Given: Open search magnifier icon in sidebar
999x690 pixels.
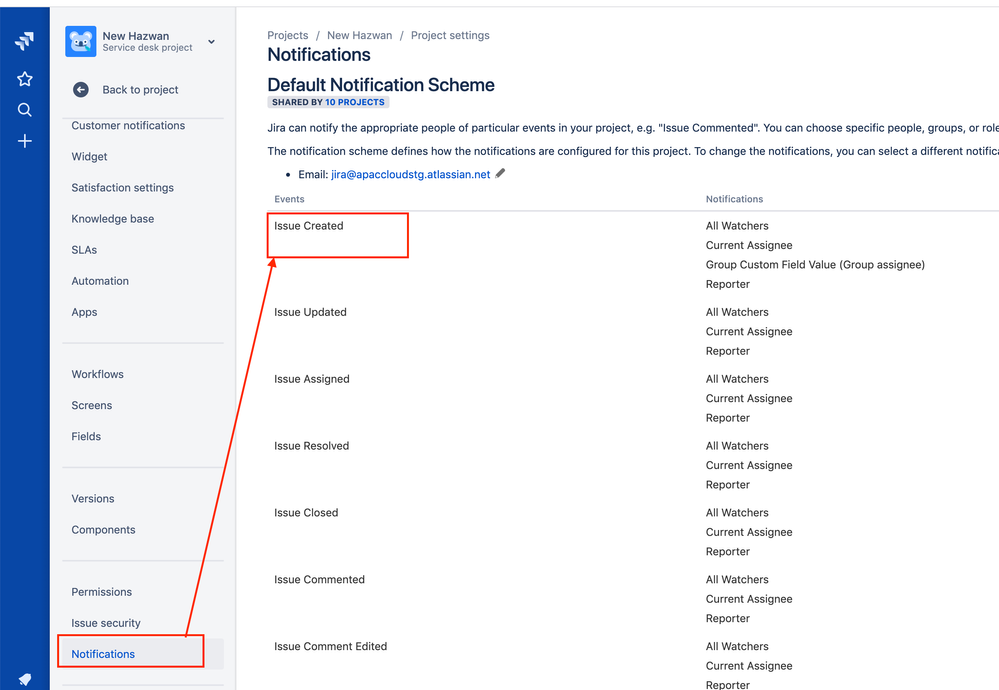Looking at the screenshot, I should pyautogui.click(x=24, y=110).
